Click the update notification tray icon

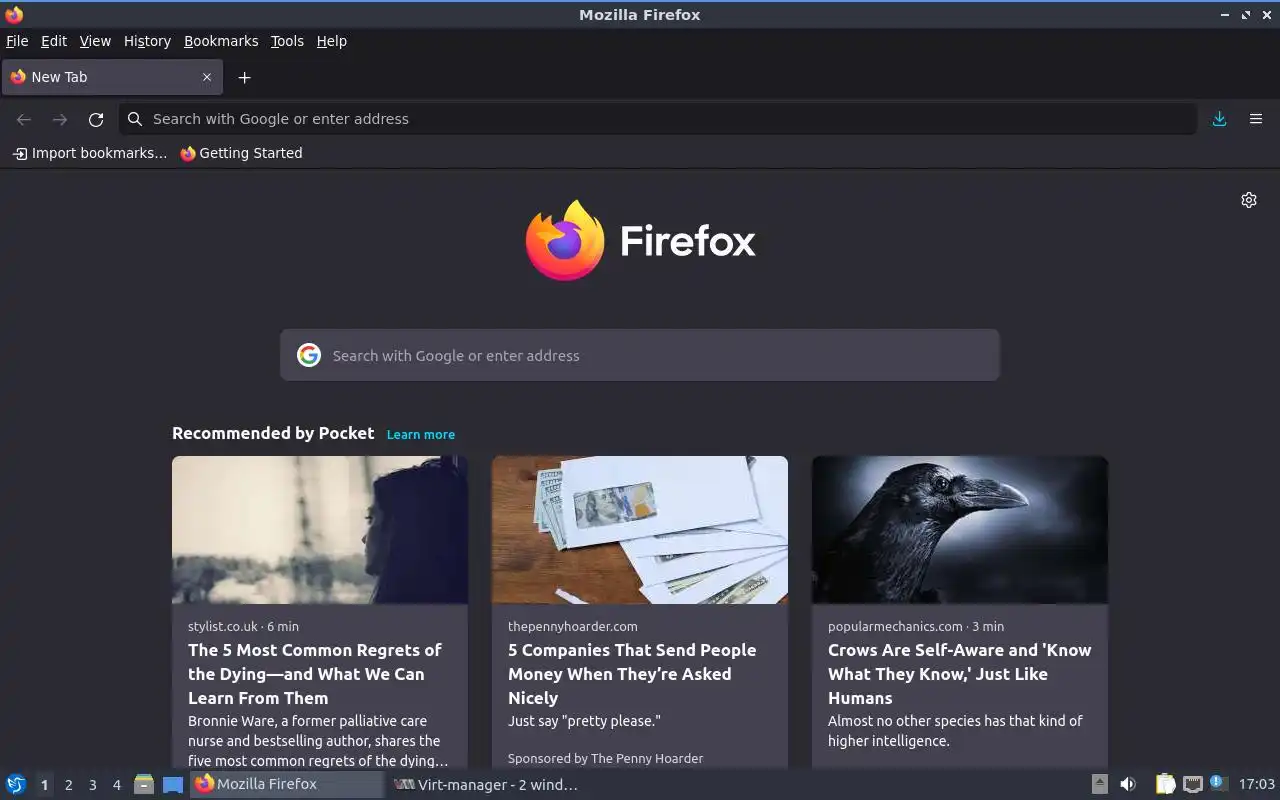pos(1217,783)
